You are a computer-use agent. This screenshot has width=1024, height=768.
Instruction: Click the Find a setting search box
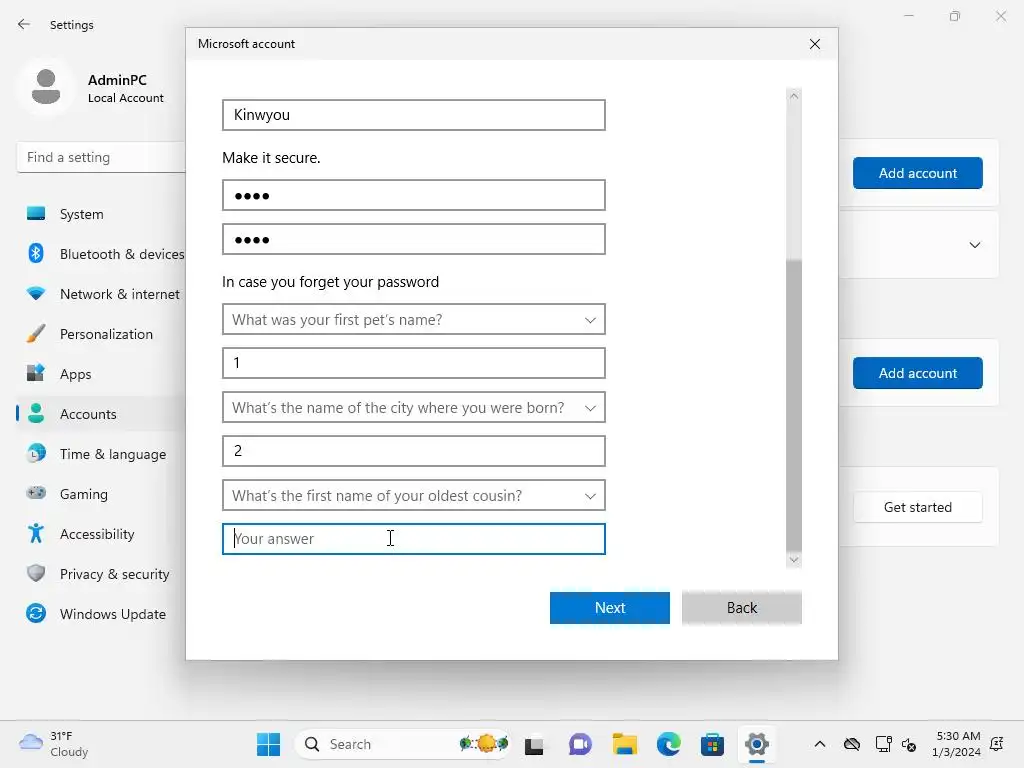click(101, 157)
